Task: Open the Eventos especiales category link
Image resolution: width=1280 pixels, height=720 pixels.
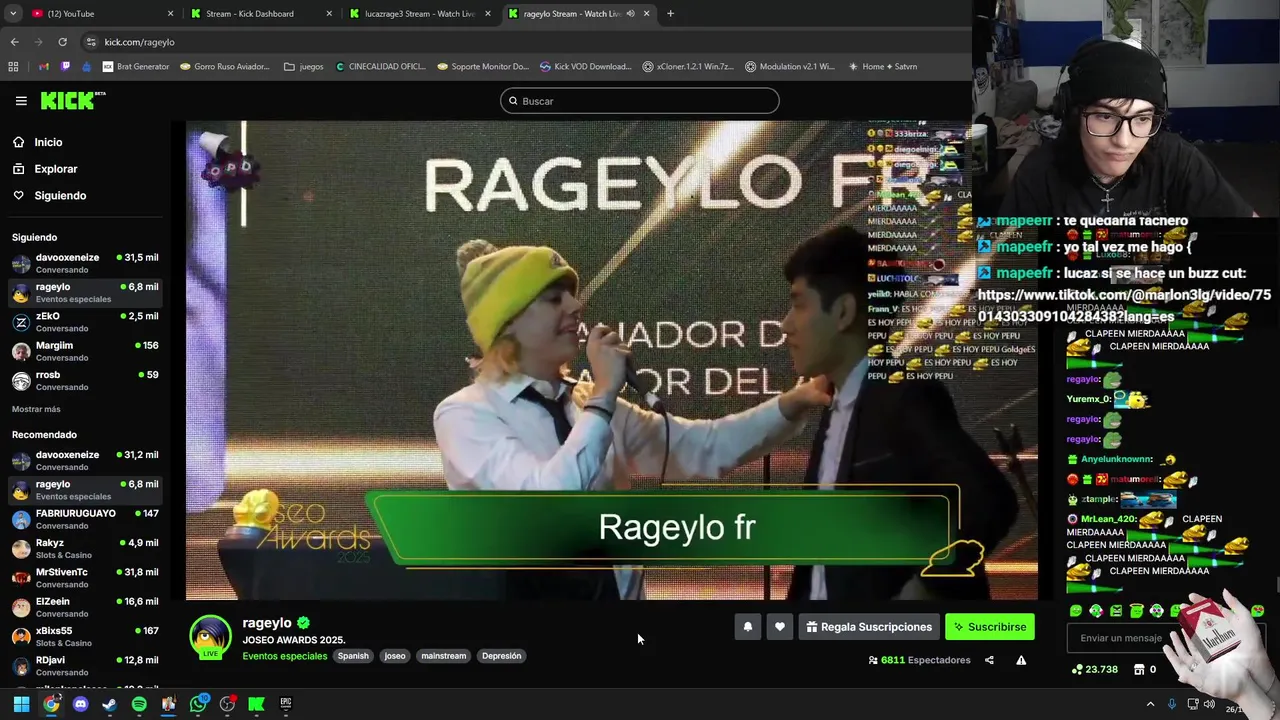Action: (284, 656)
